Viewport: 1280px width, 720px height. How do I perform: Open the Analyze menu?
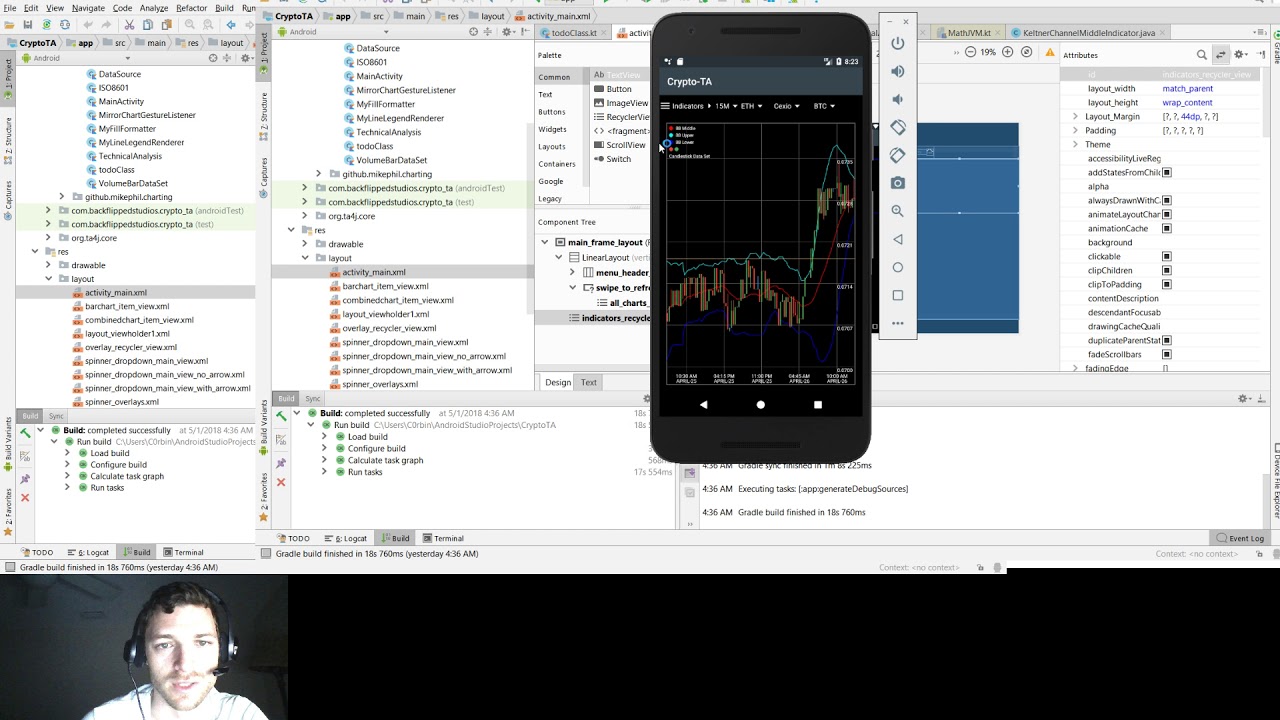coord(154,8)
